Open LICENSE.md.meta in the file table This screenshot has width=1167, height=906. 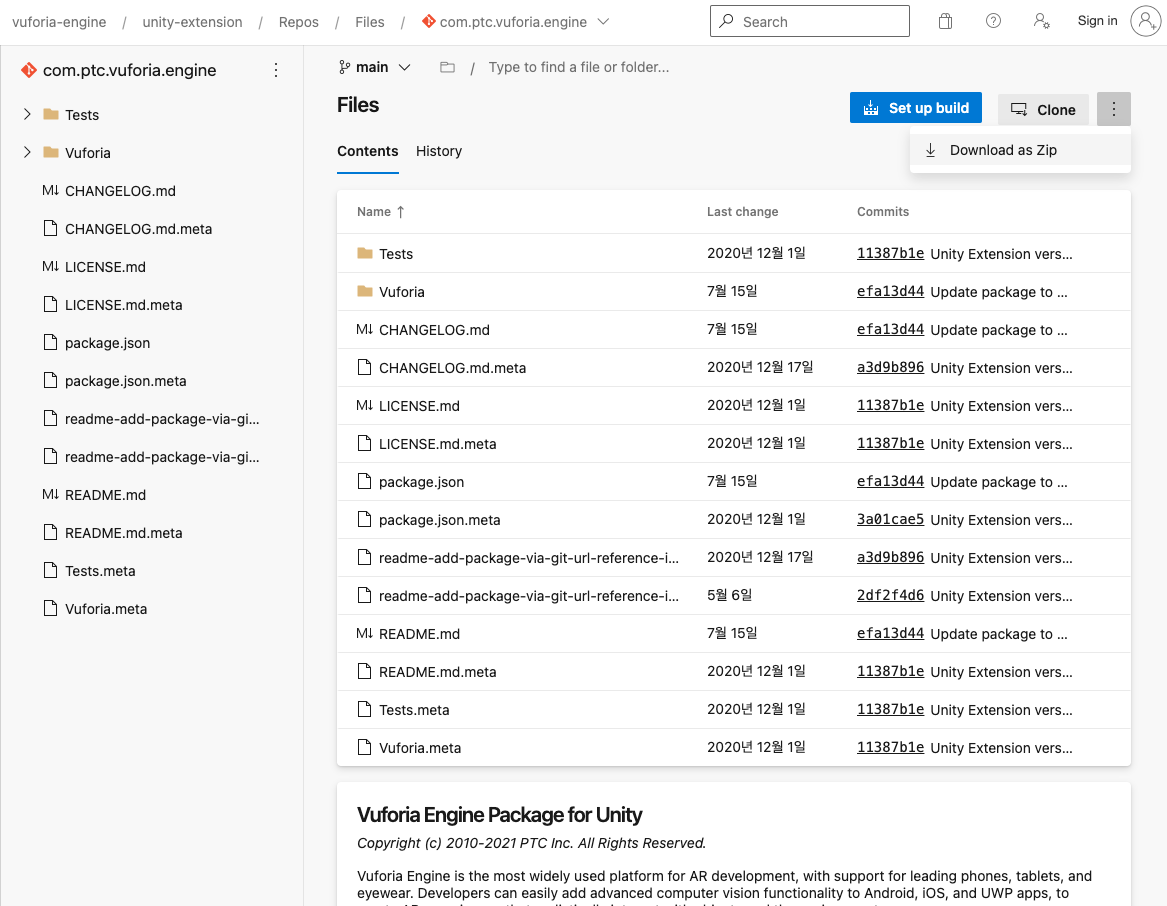[438, 444]
